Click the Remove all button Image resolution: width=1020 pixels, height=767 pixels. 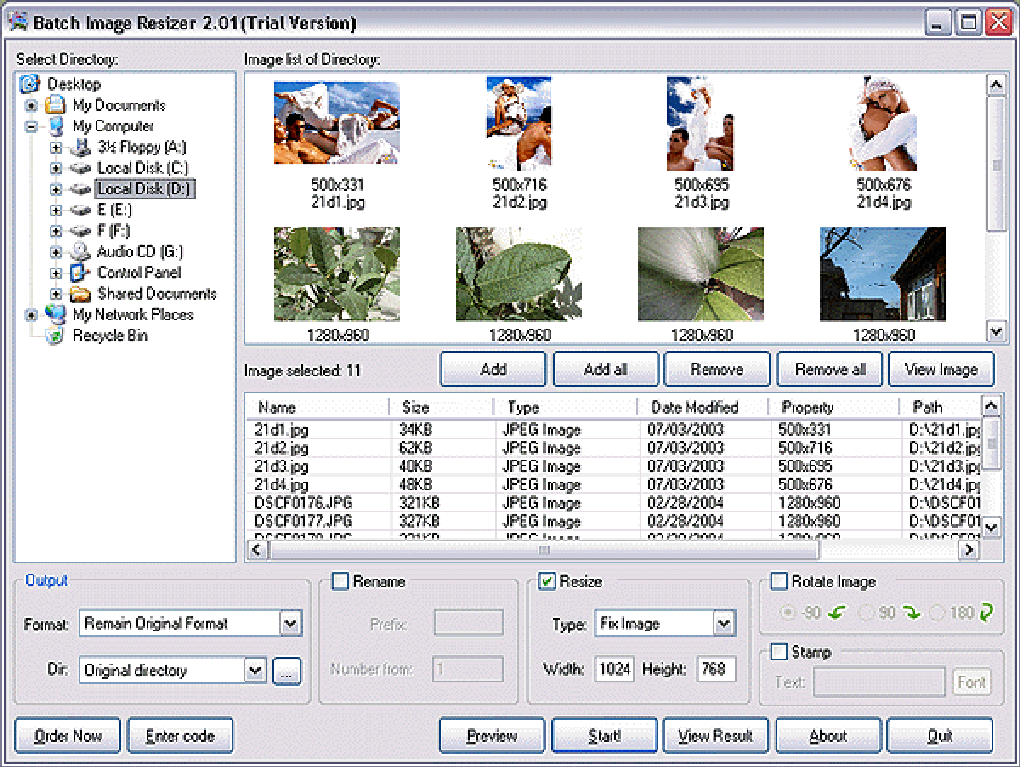click(x=830, y=369)
